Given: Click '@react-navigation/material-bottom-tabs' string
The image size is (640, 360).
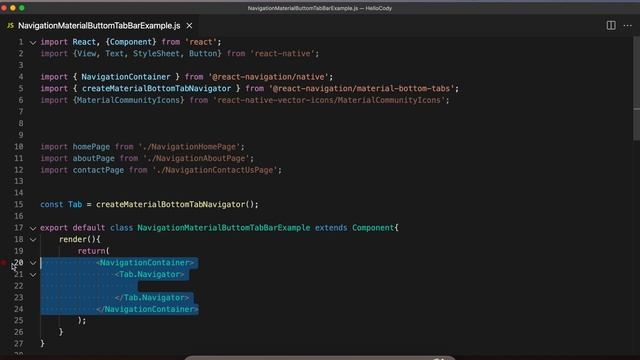Looking at the screenshot, I should point(361,89).
